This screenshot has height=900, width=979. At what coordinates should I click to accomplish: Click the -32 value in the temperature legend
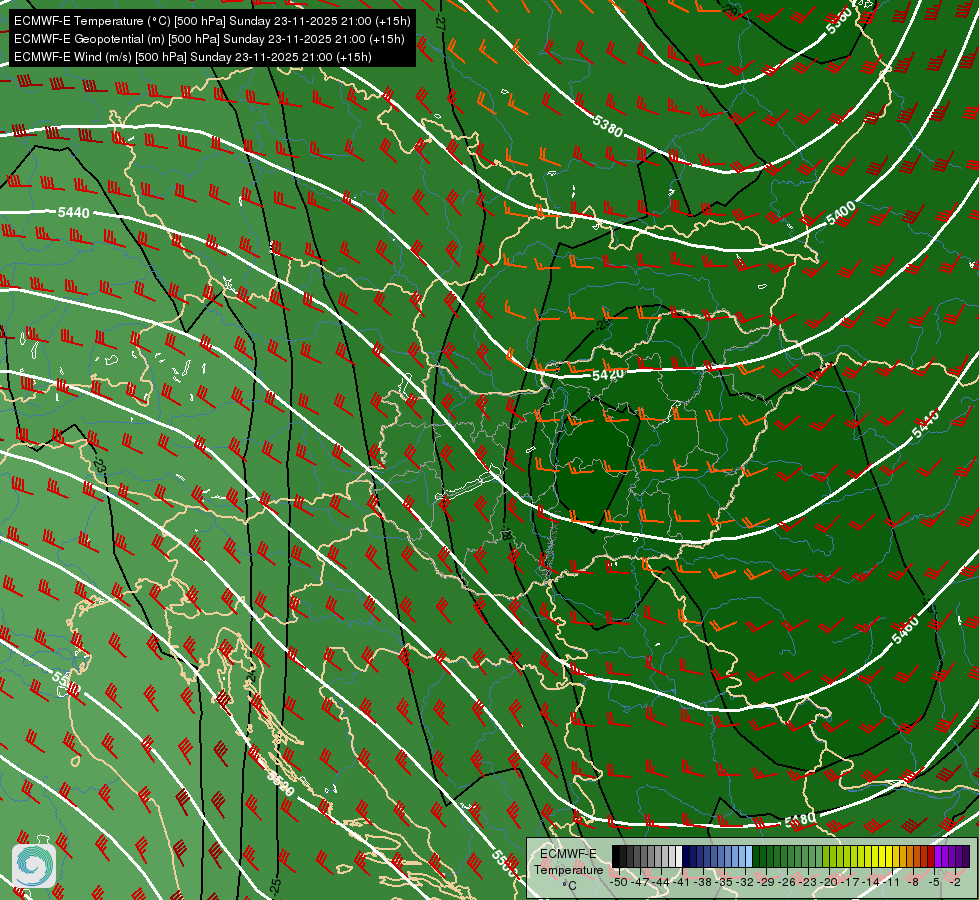pyautogui.click(x=745, y=882)
